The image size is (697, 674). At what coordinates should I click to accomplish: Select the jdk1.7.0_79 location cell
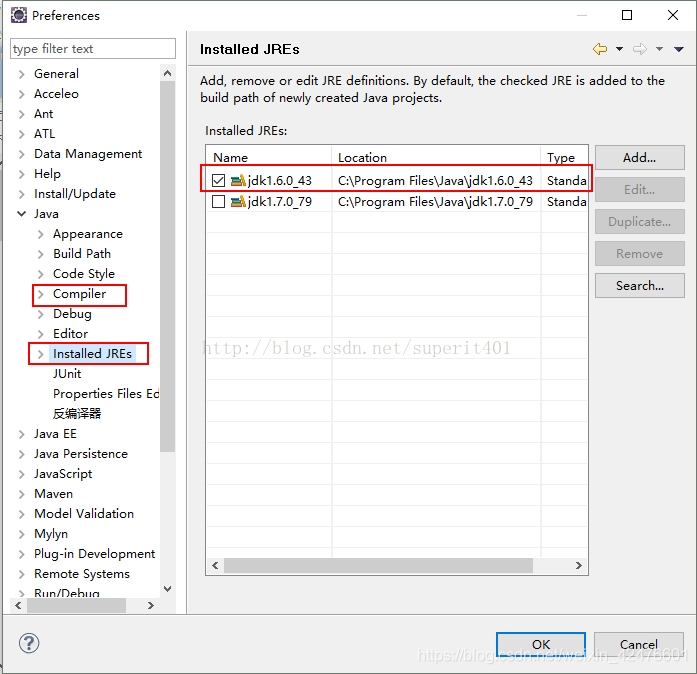point(435,201)
